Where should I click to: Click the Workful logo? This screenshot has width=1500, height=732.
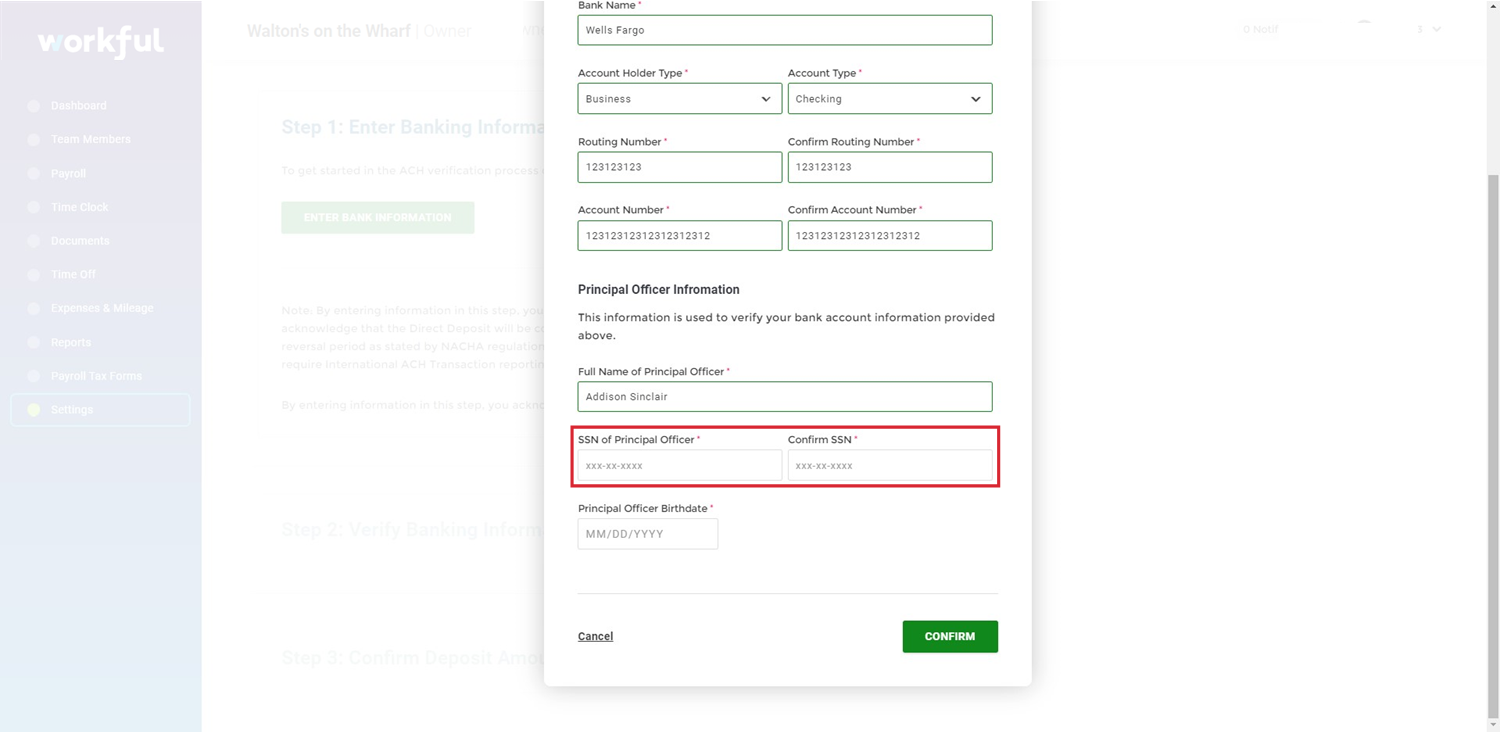coord(100,42)
